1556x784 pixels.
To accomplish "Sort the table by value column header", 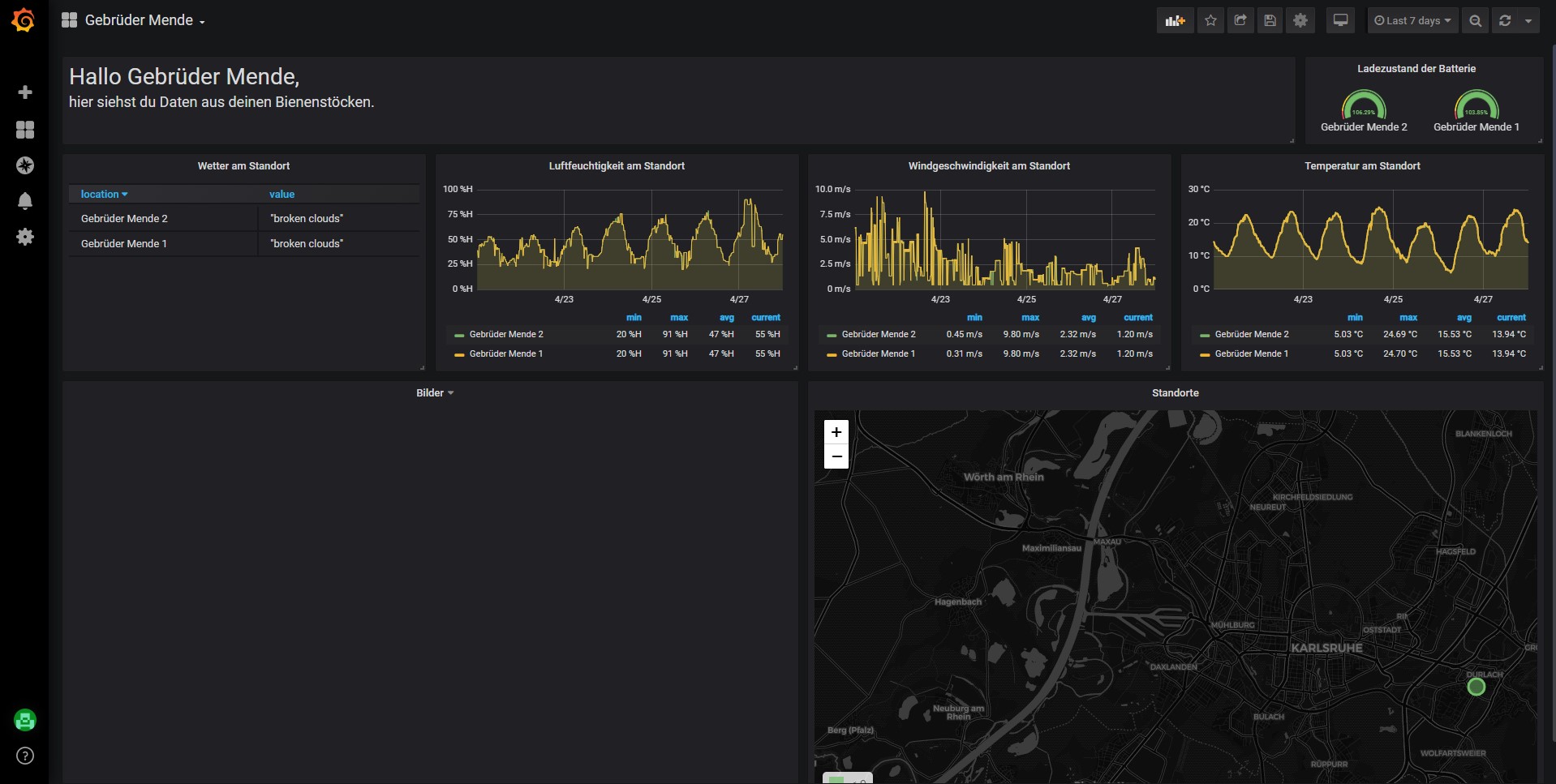I will coord(282,195).
